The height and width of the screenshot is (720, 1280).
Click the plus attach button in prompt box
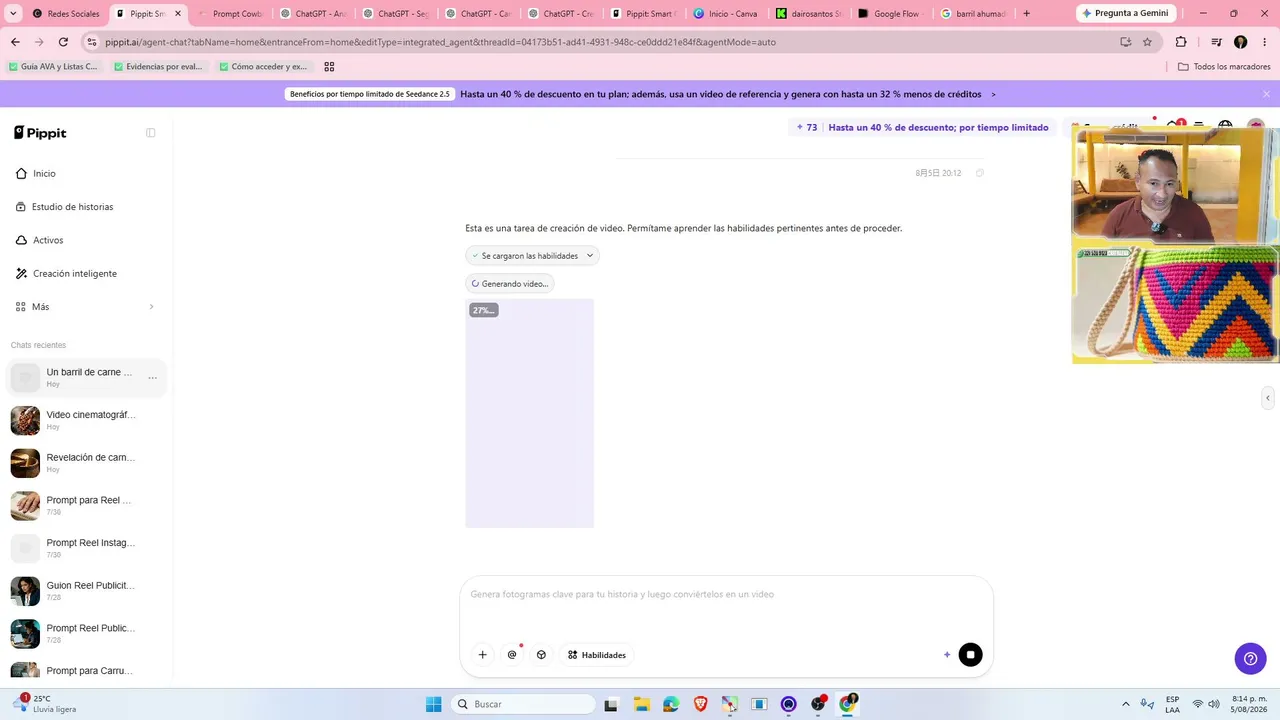tap(482, 655)
